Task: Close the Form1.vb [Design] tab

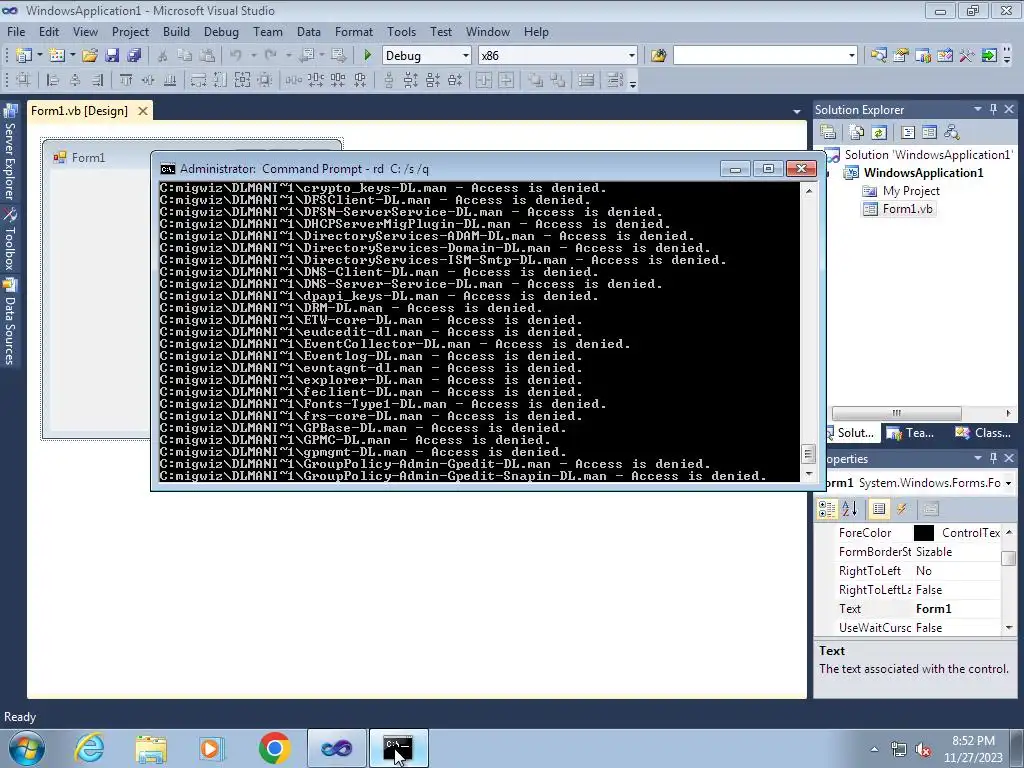Action: tap(142, 111)
